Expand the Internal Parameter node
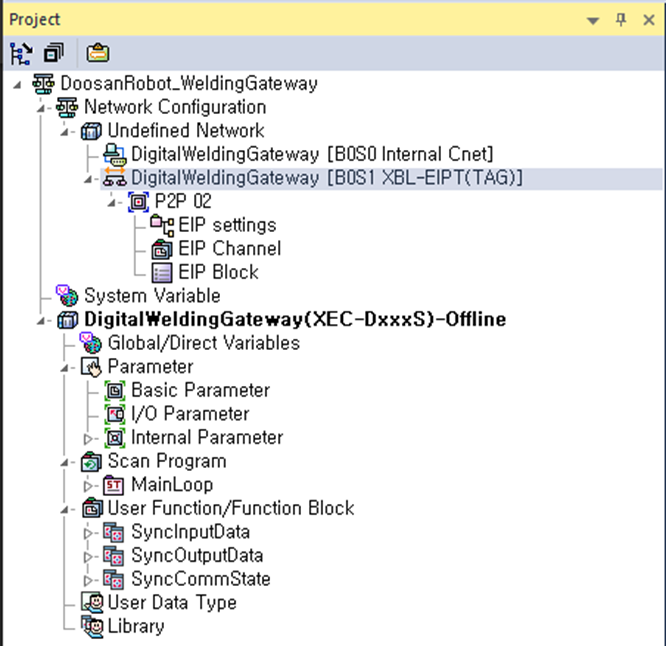This screenshot has height=646, width=666. tap(90, 438)
